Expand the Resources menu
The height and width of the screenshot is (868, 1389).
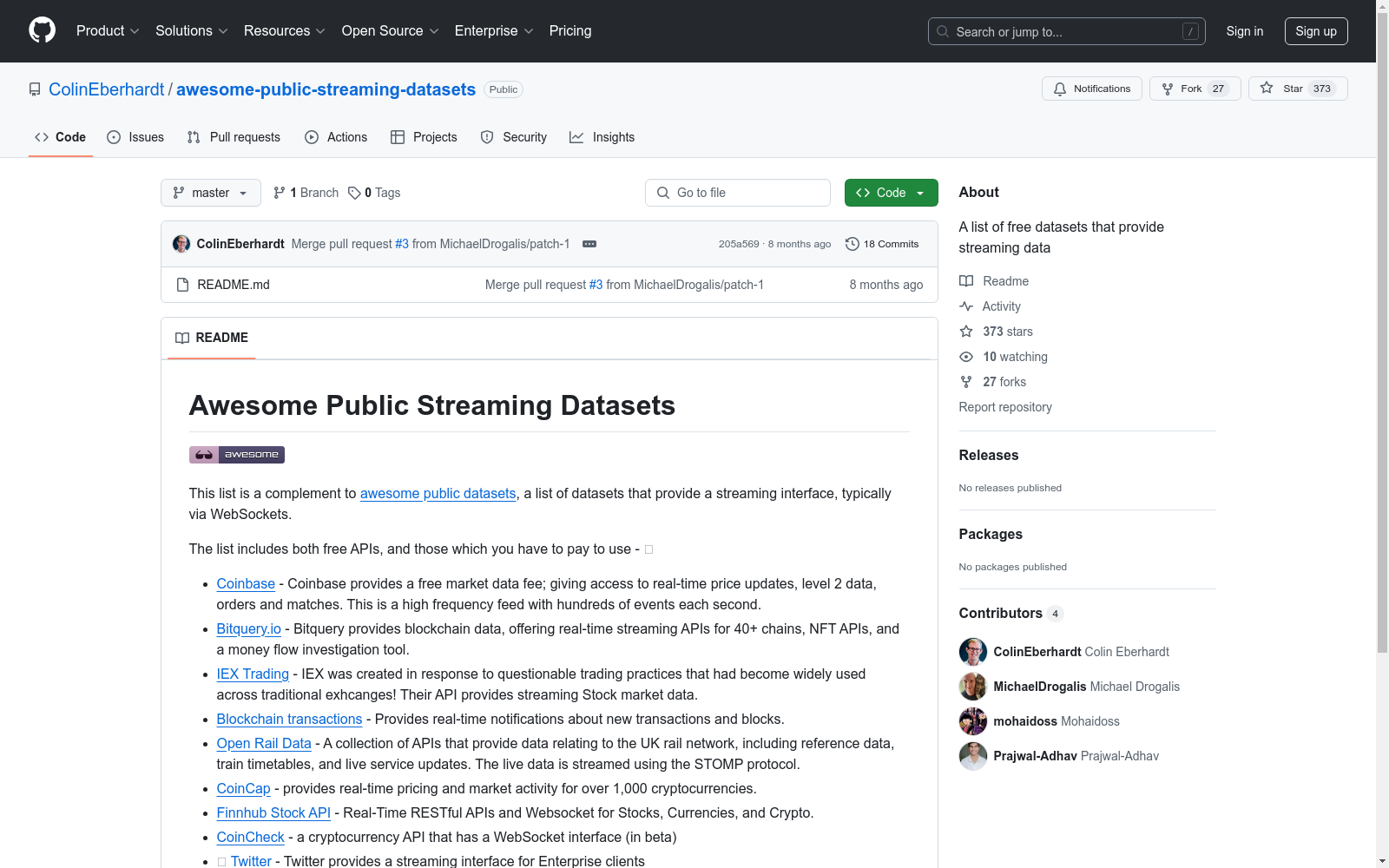285,31
